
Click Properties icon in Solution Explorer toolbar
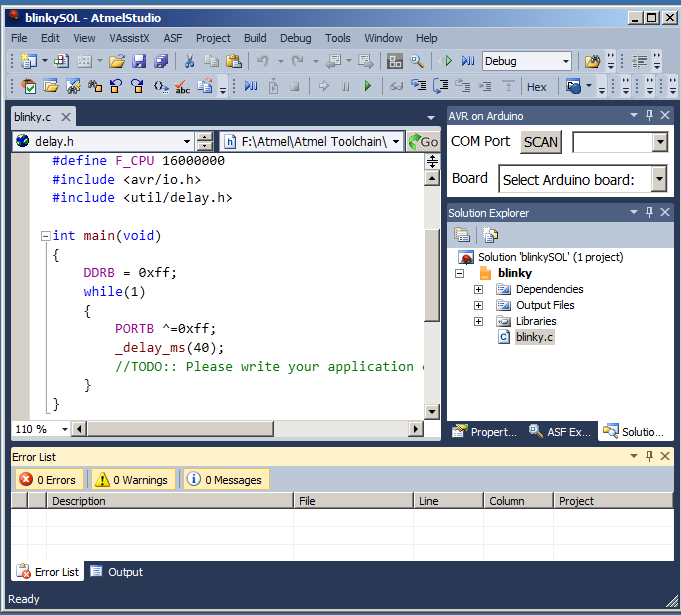click(x=462, y=235)
